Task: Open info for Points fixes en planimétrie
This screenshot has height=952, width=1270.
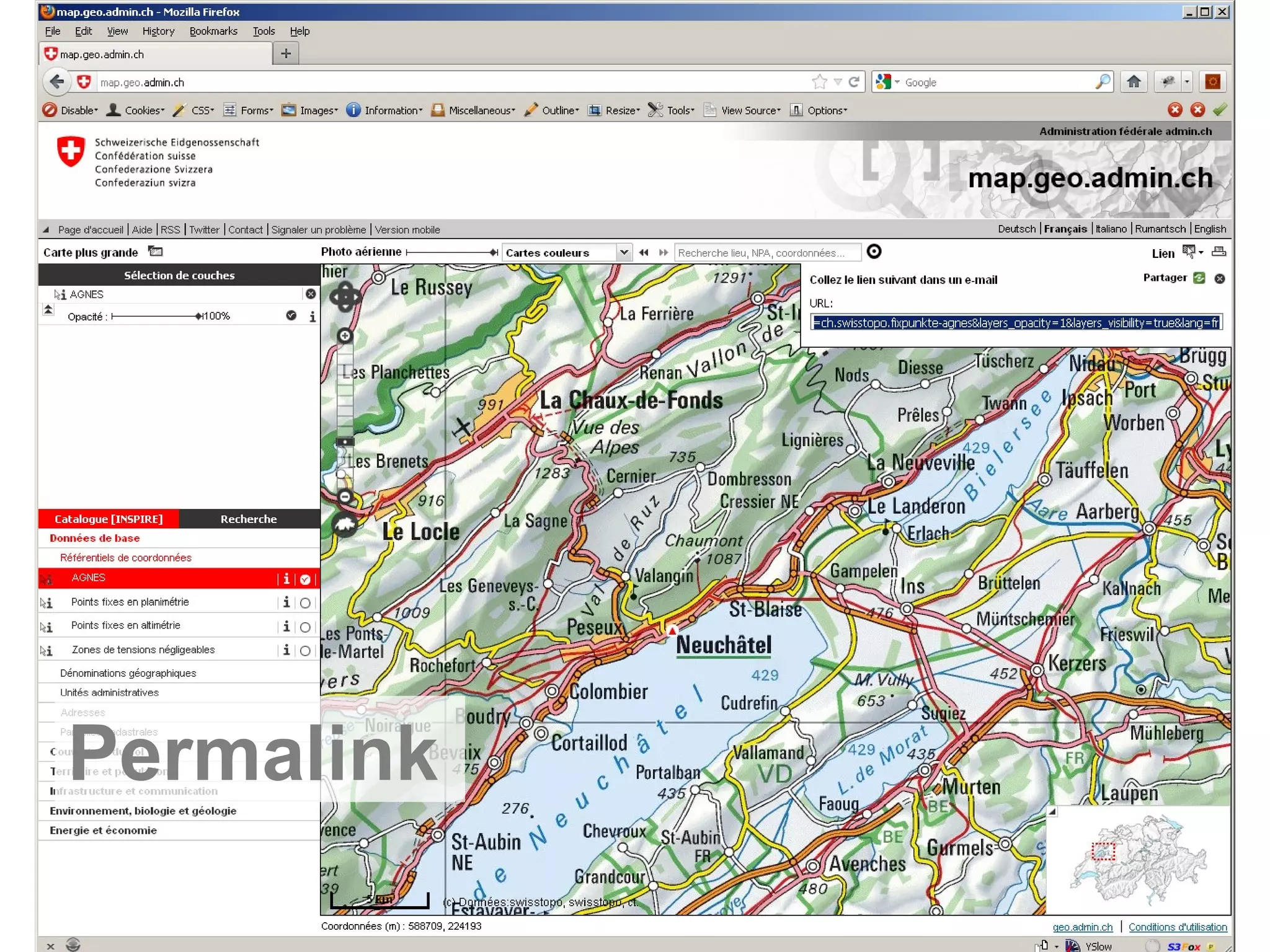Action: coord(286,602)
